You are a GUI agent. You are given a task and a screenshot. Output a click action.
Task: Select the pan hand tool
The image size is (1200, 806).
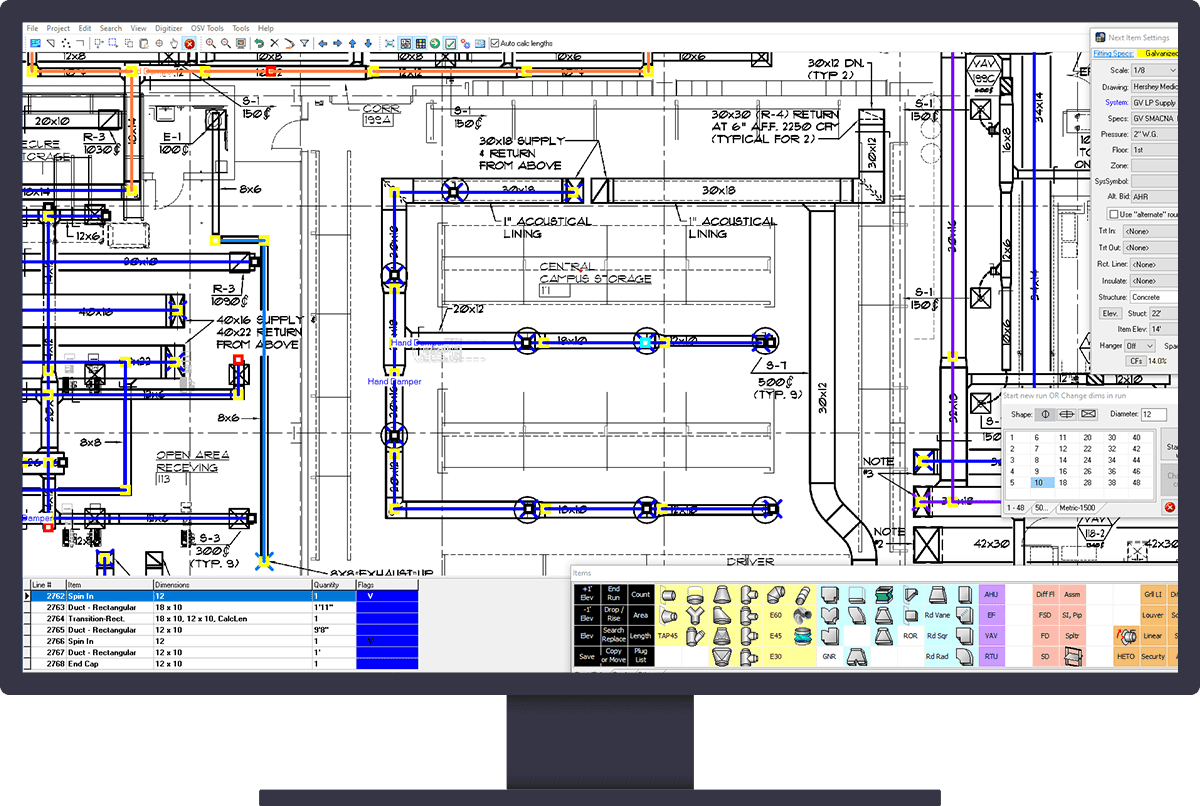click(x=174, y=44)
